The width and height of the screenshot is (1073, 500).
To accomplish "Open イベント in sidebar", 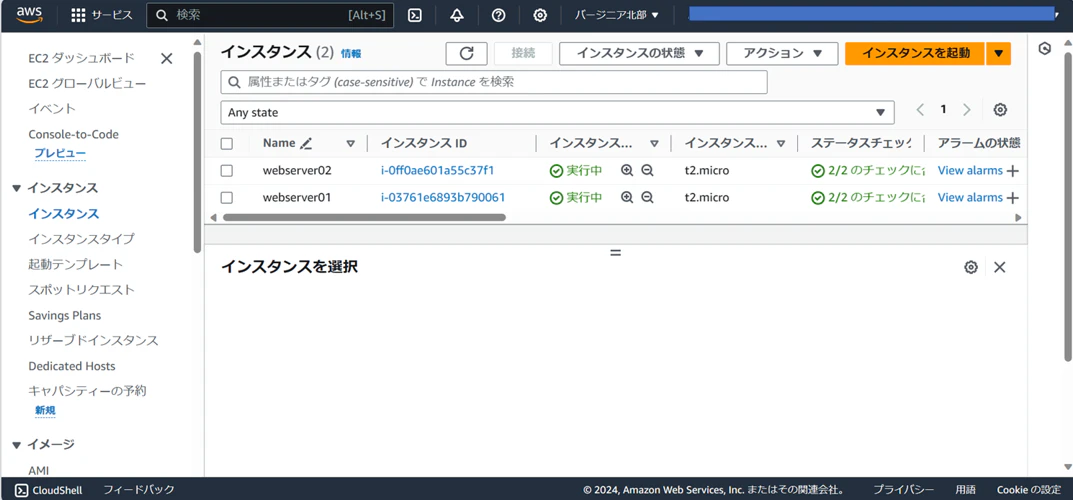I will pos(52,109).
